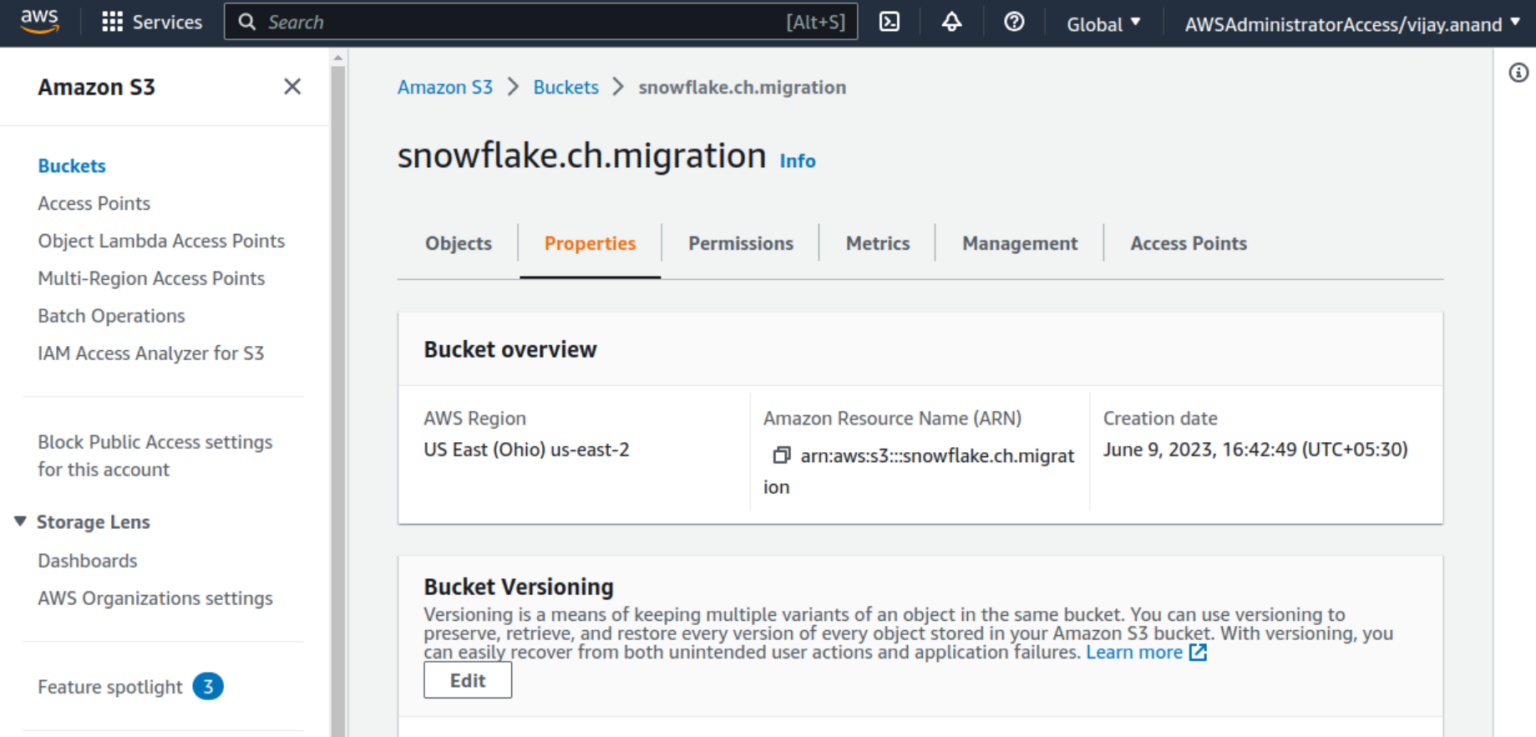
Task: Collapse the Storage Lens section
Action: (20, 522)
